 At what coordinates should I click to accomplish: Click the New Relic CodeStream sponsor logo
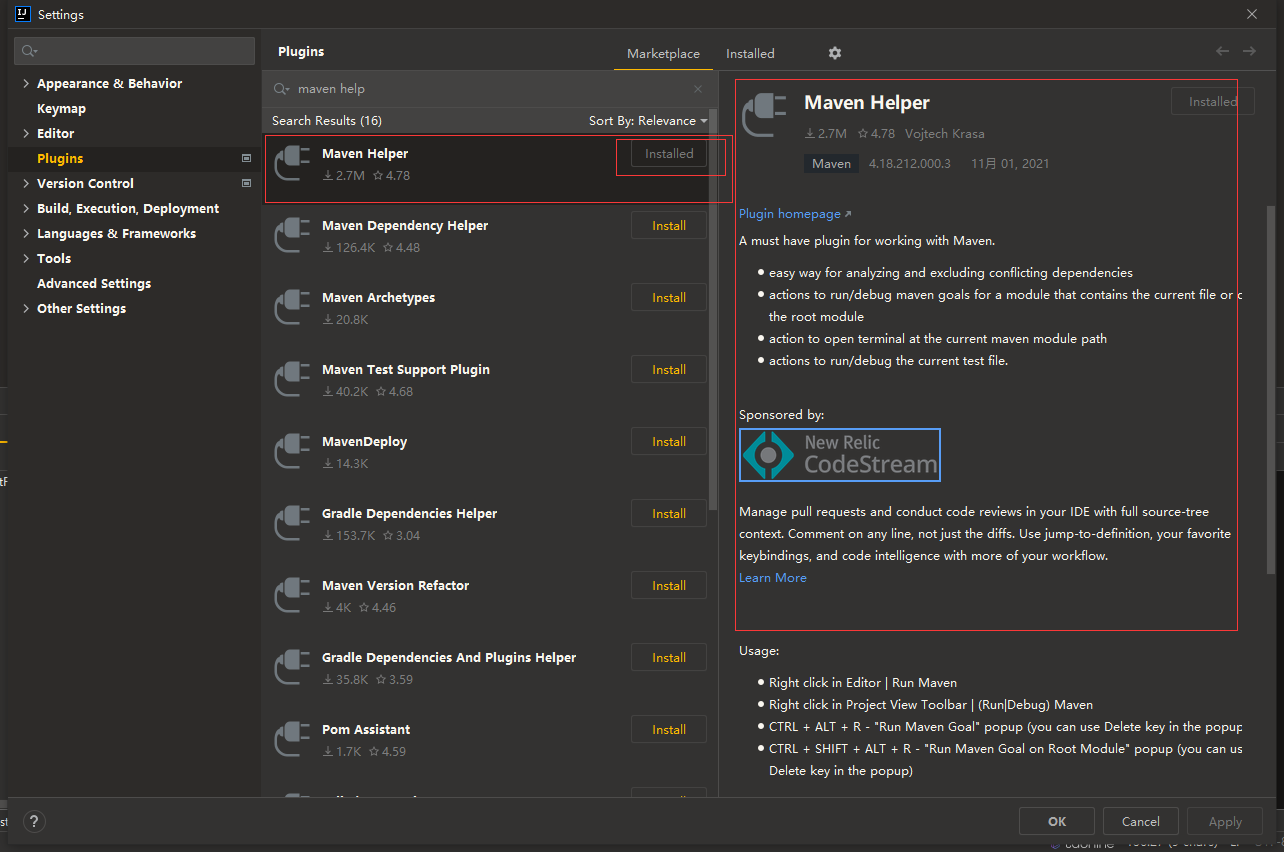coord(840,455)
